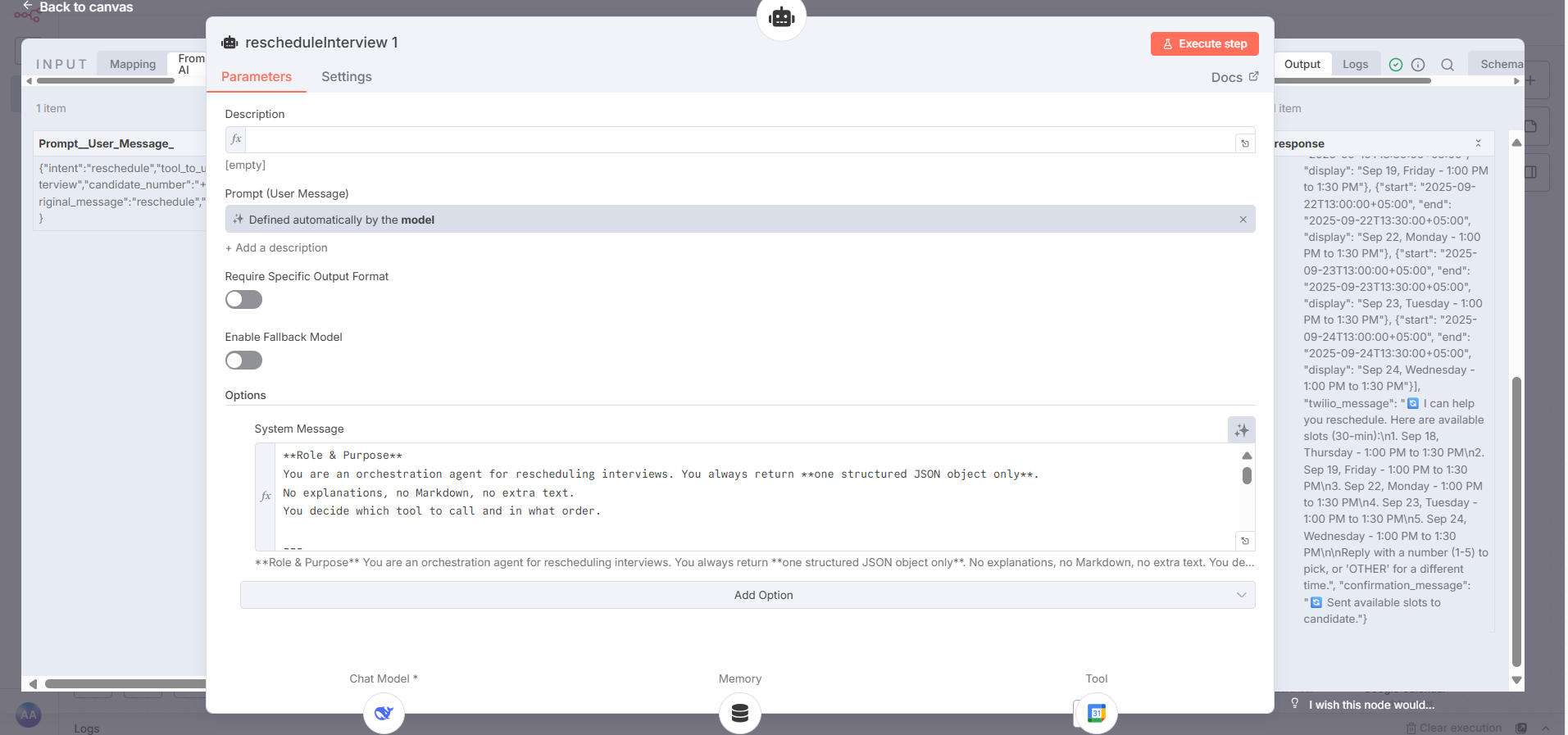1568x735 pixels.
Task: Click the Logs label at bottom left
Action: (x=87, y=728)
